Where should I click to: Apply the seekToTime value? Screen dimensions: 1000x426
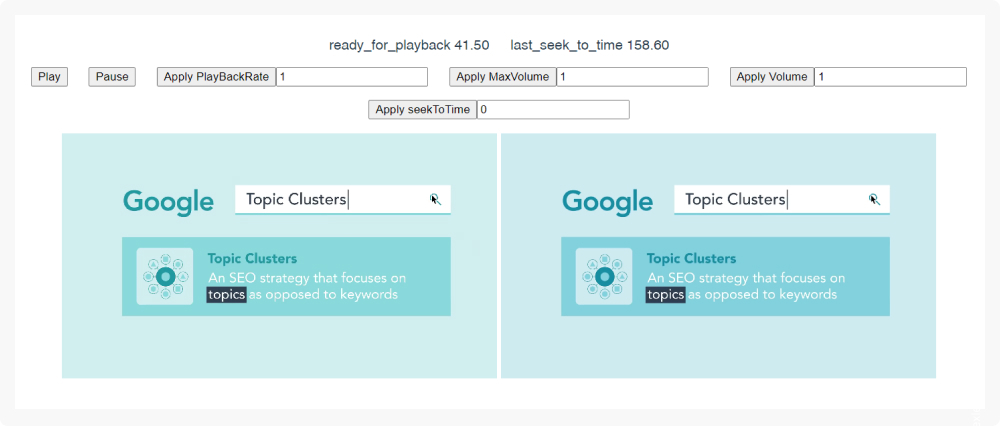[x=422, y=110]
